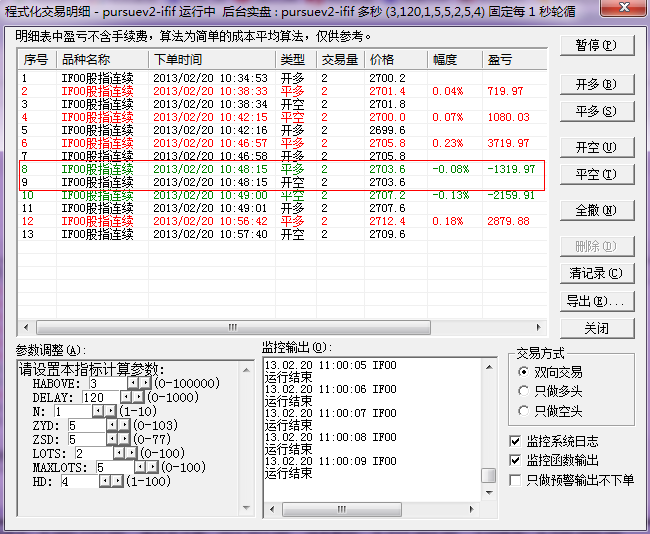Select trade row 13 priced 2709.6
The width and height of the screenshot is (650, 534).
click(x=282, y=234)
